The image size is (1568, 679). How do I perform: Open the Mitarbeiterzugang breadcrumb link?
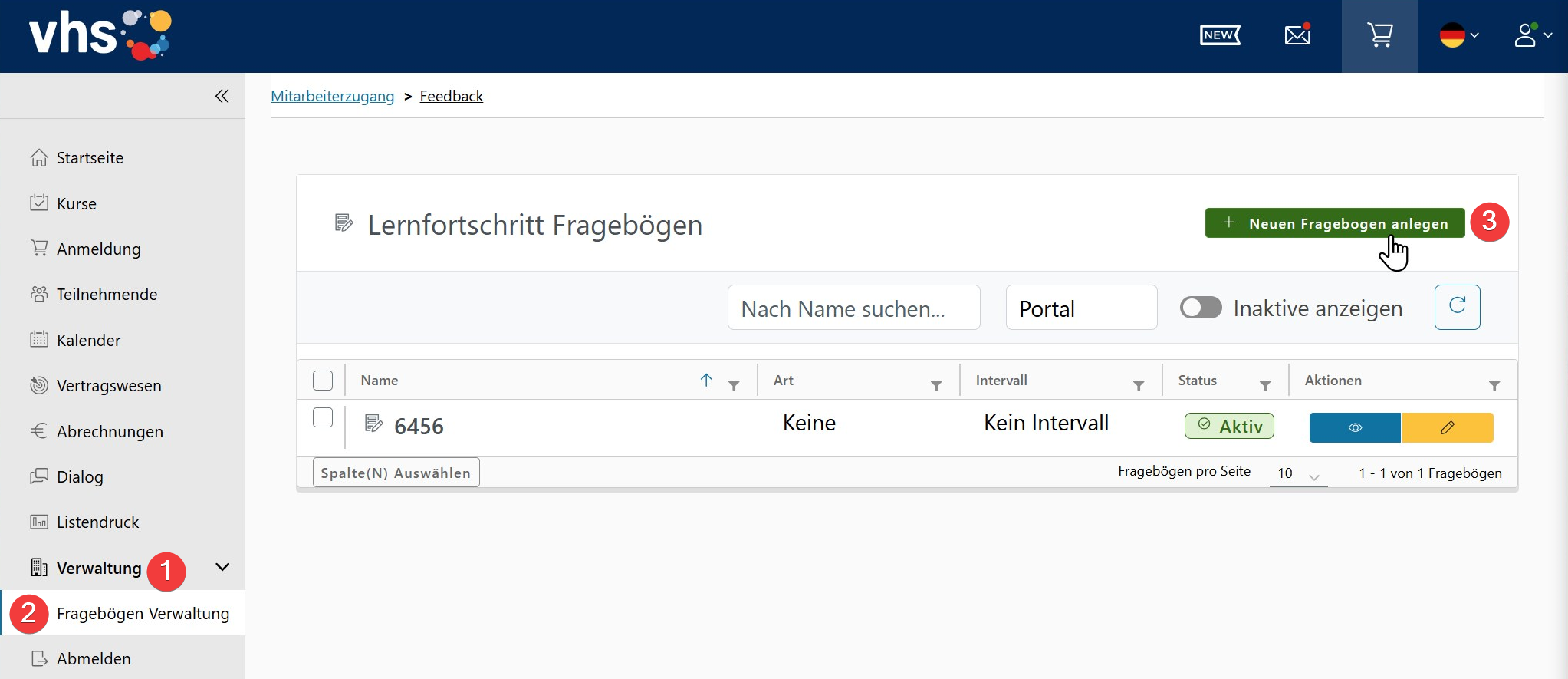[x=332, y=96]
